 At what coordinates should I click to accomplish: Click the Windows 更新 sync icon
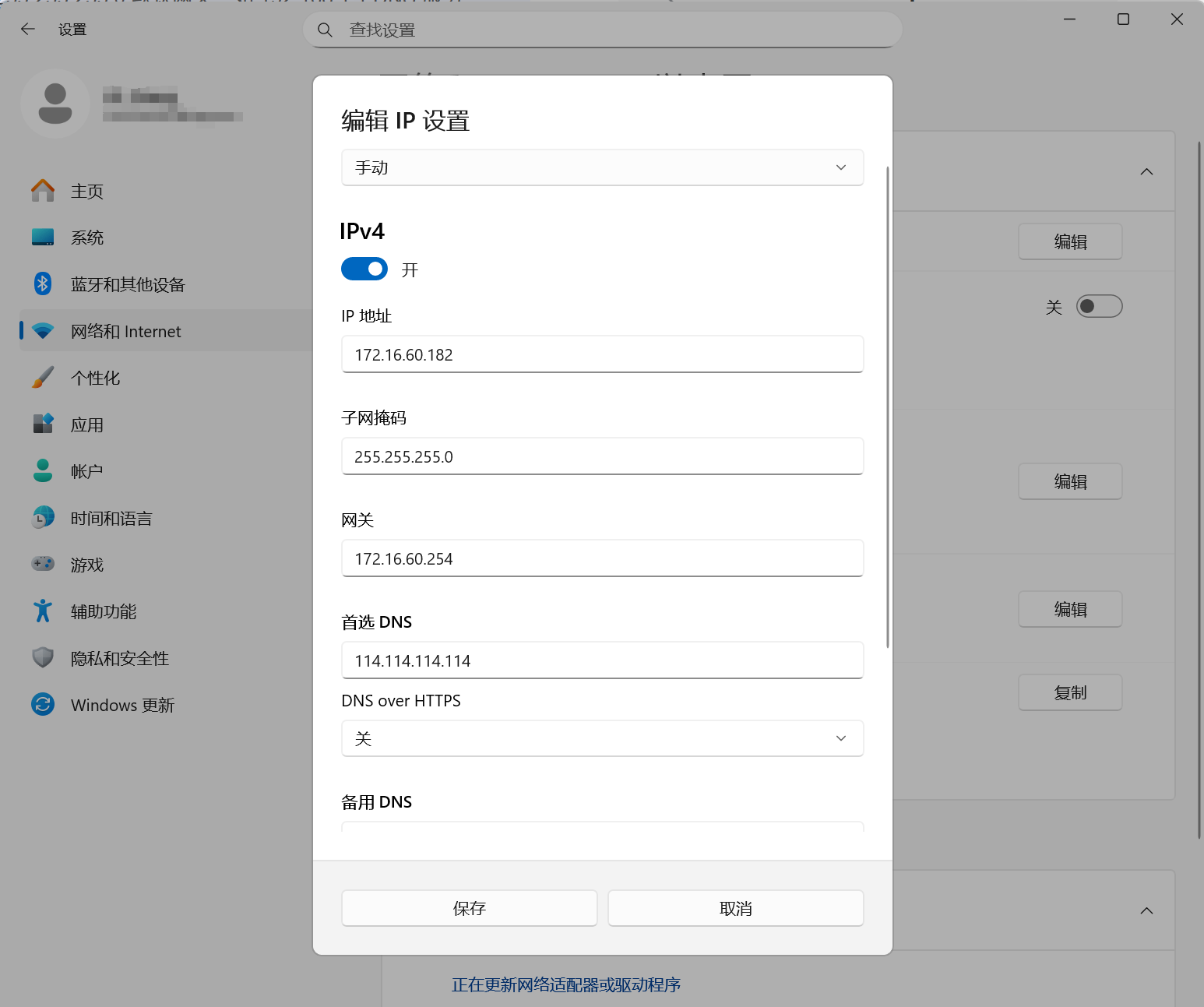(x=43, y=705)
